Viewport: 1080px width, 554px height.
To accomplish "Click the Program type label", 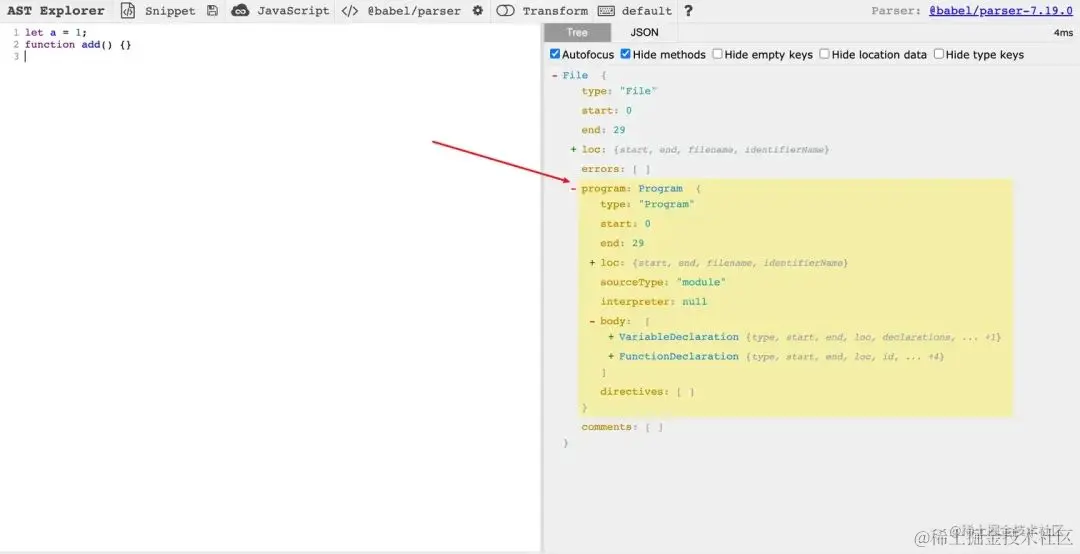I will pos(660,188).
